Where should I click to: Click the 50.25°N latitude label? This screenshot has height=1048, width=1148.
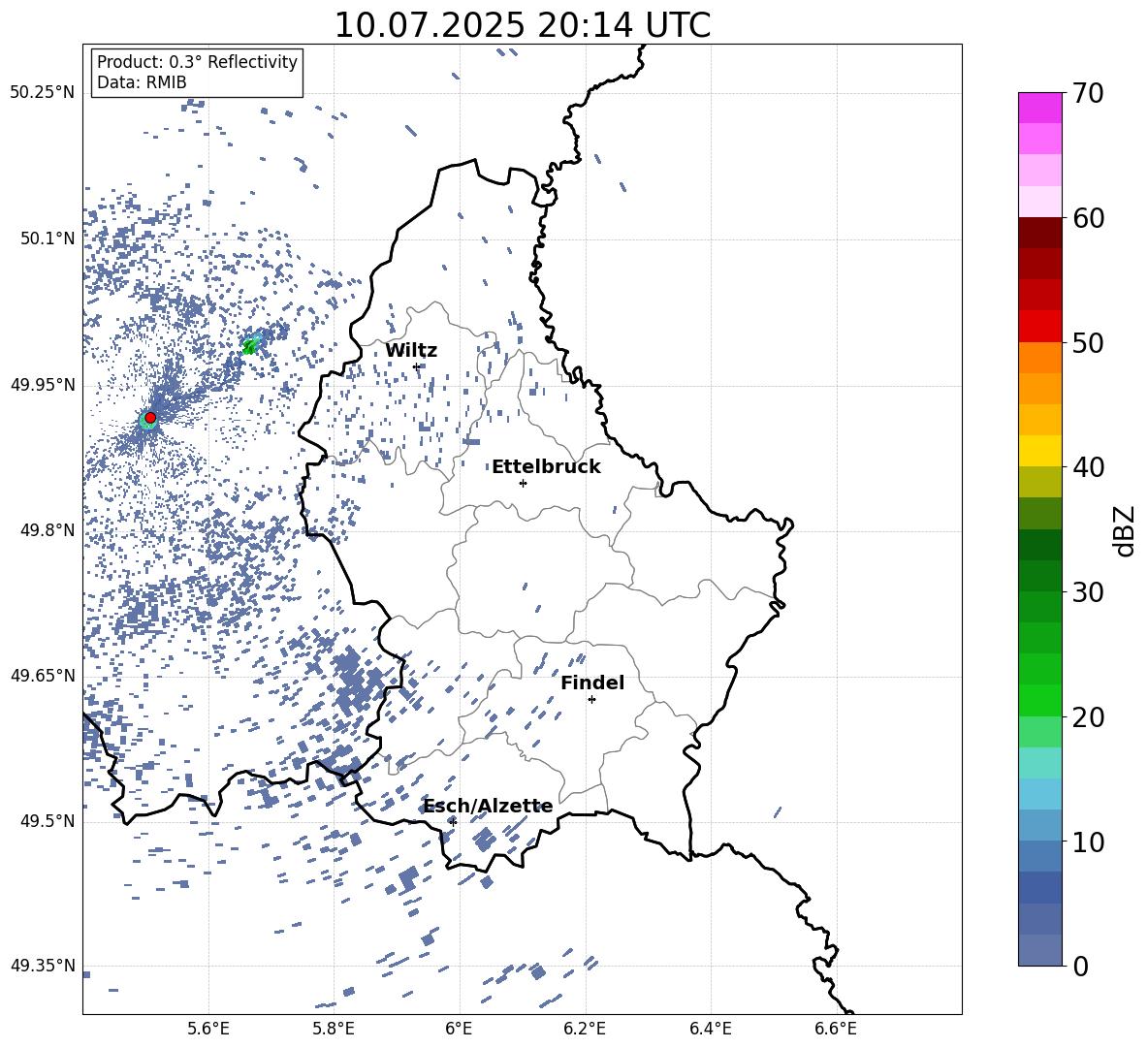click(43, 92)
